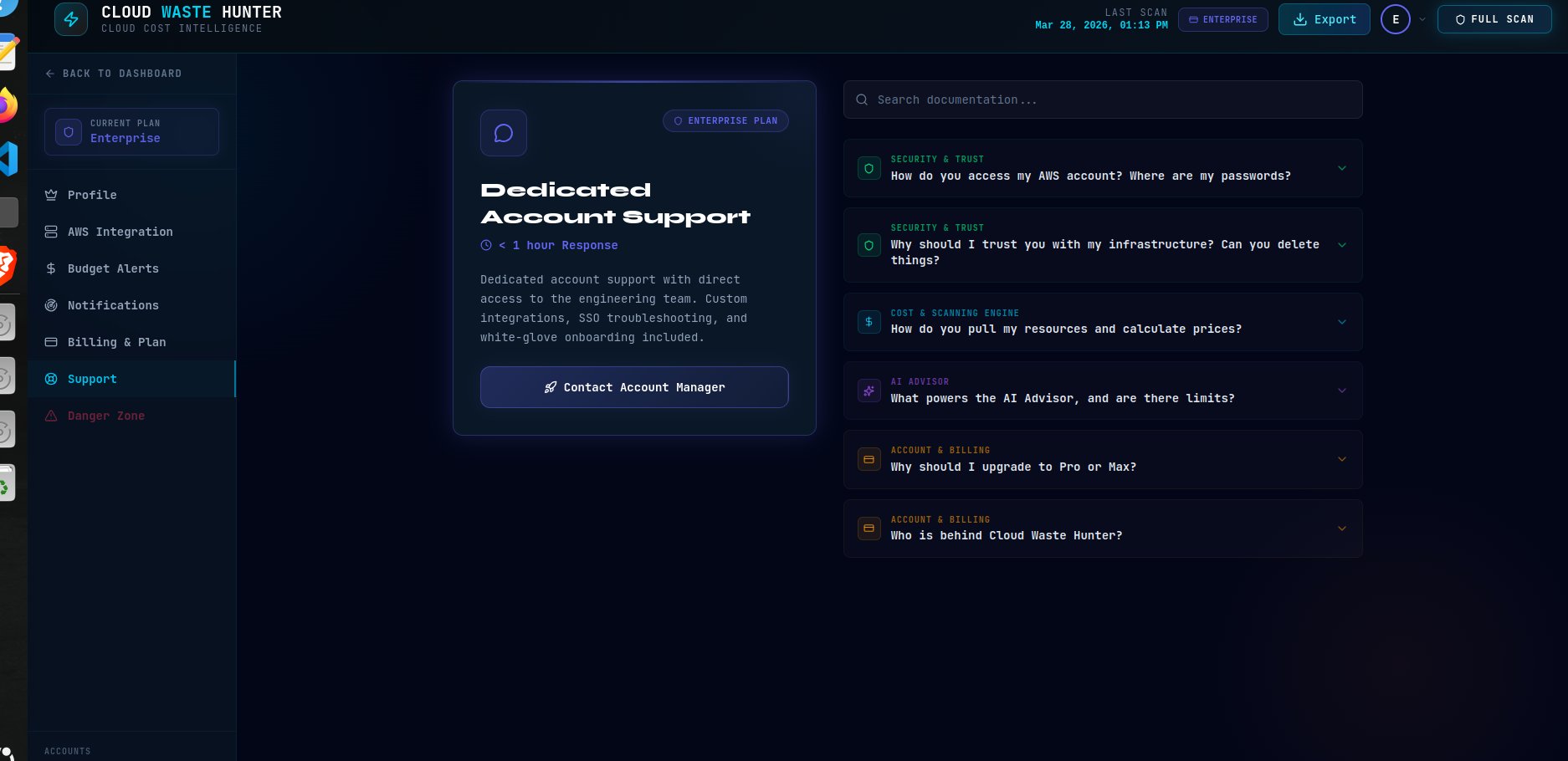Start a Full Scan
Viewport: 1568px width, 761px height.
coord(1494,19)
